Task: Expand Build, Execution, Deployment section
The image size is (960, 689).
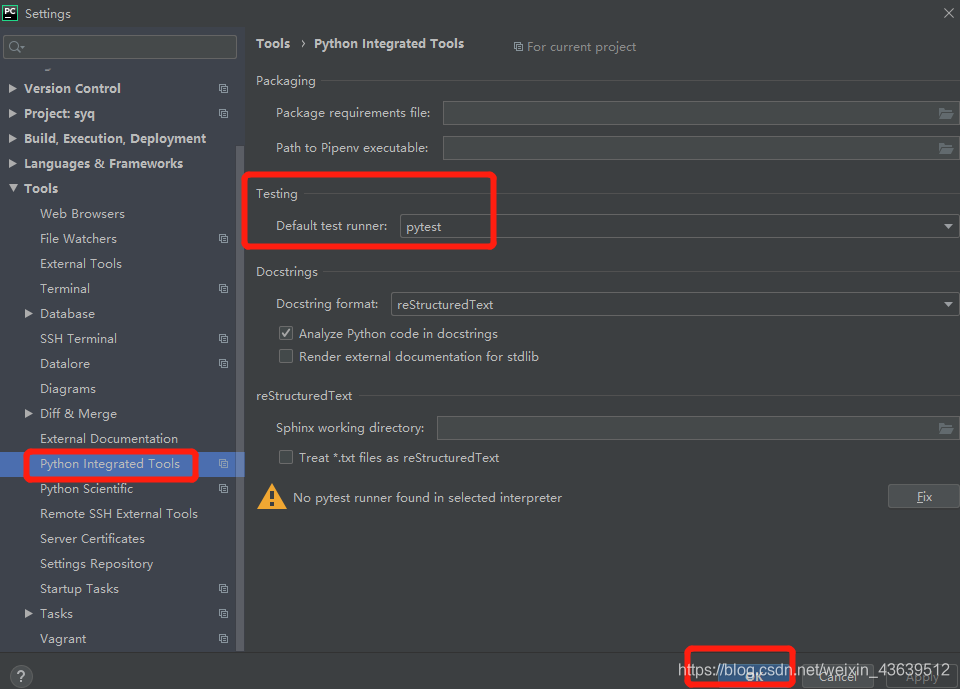Action: [x=13, y=138]
